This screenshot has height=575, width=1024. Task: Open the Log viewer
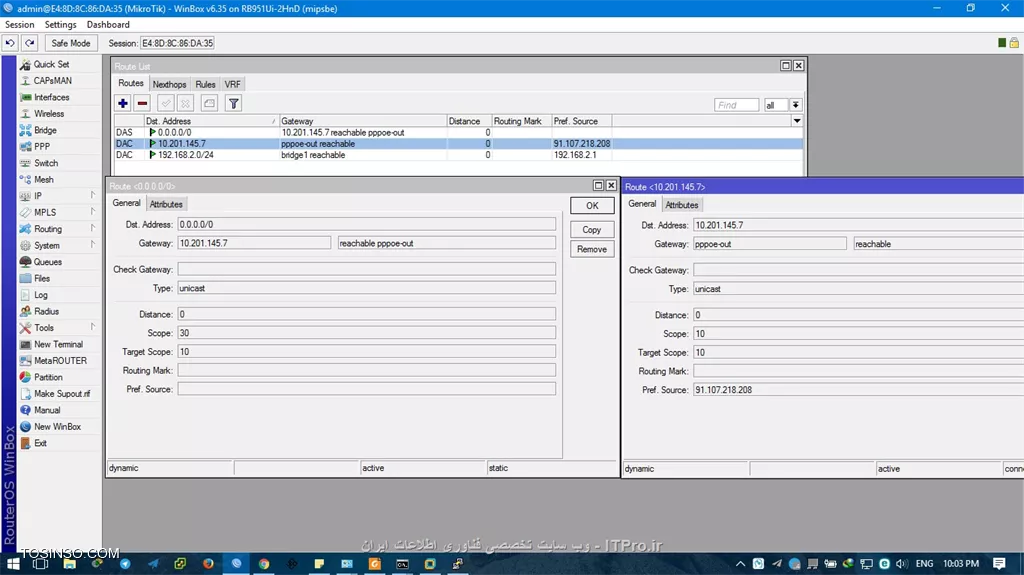coord(40,295)
